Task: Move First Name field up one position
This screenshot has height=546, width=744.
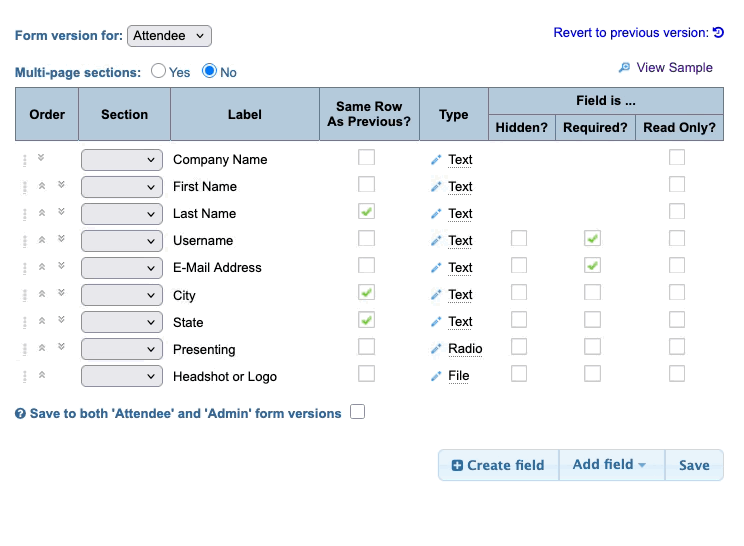Action: click(42, 186)
